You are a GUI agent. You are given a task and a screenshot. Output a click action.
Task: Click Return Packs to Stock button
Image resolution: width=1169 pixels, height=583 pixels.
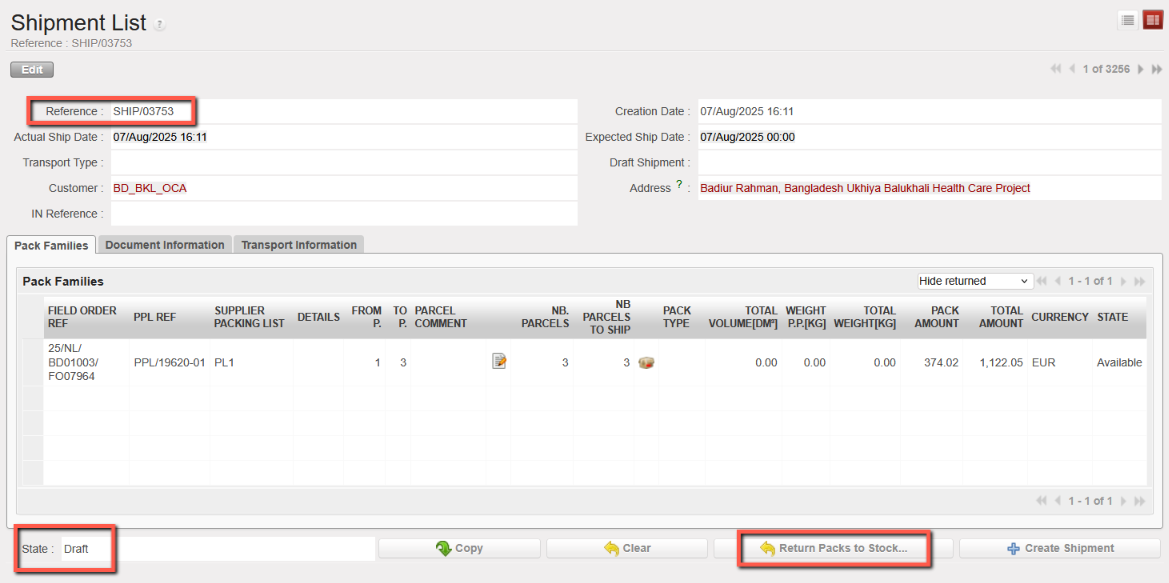coord(833,548)
